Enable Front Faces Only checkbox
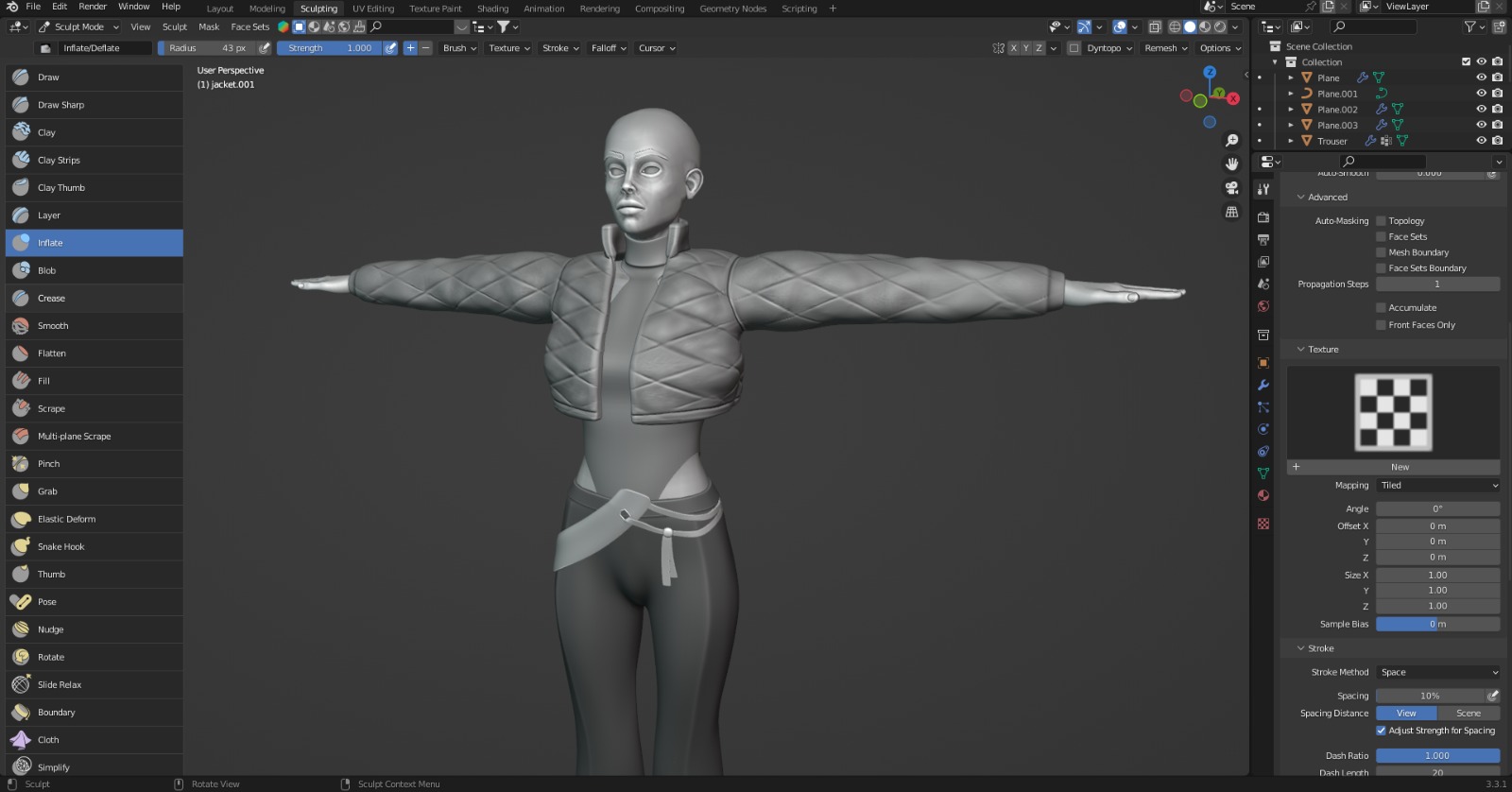 pyautogui.click(x=1381, y=325)
